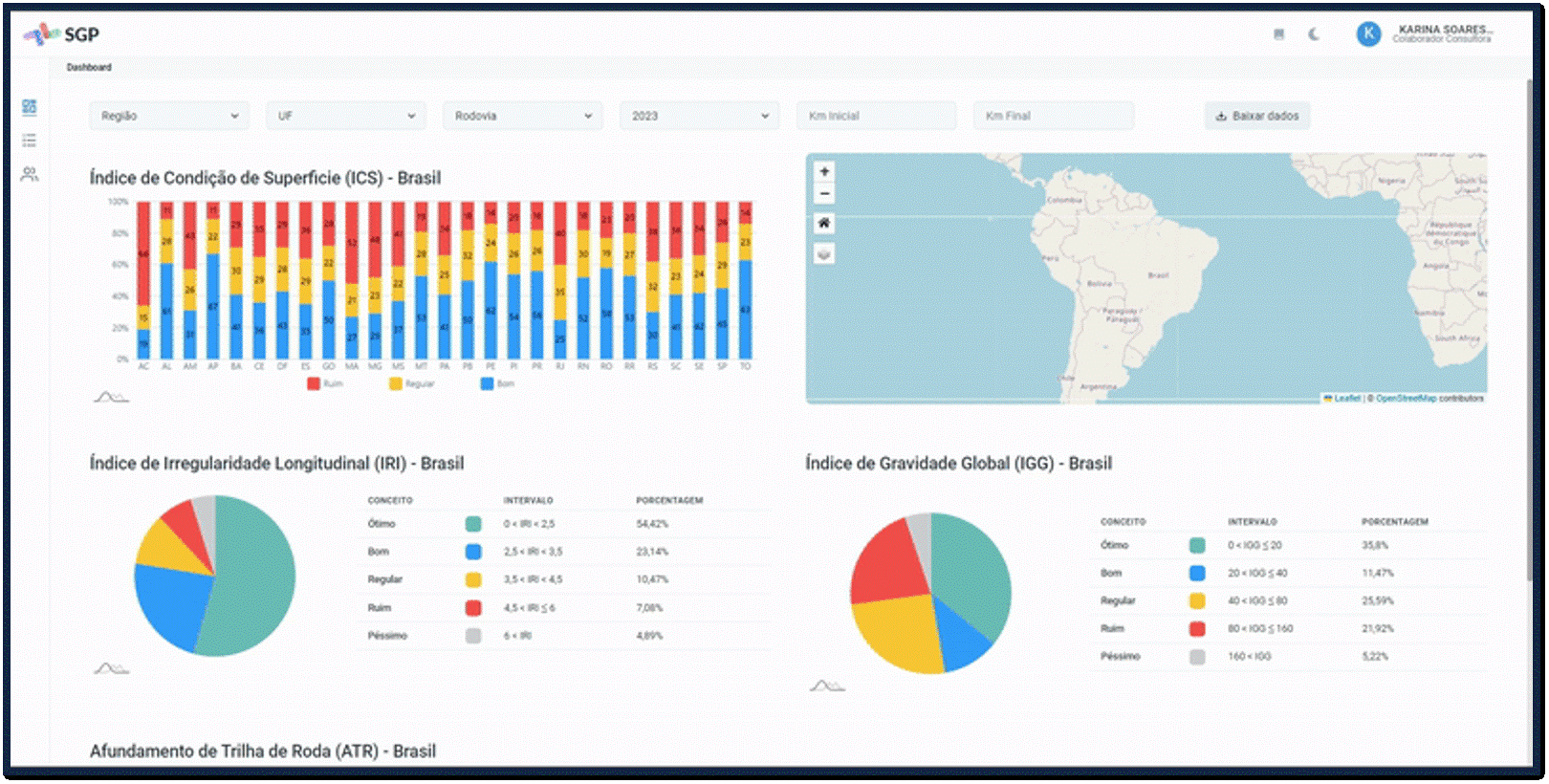1549x784 pixels.
Task: Reset map view with home icon
Action: pyautogui.click(x=824, y=223)
